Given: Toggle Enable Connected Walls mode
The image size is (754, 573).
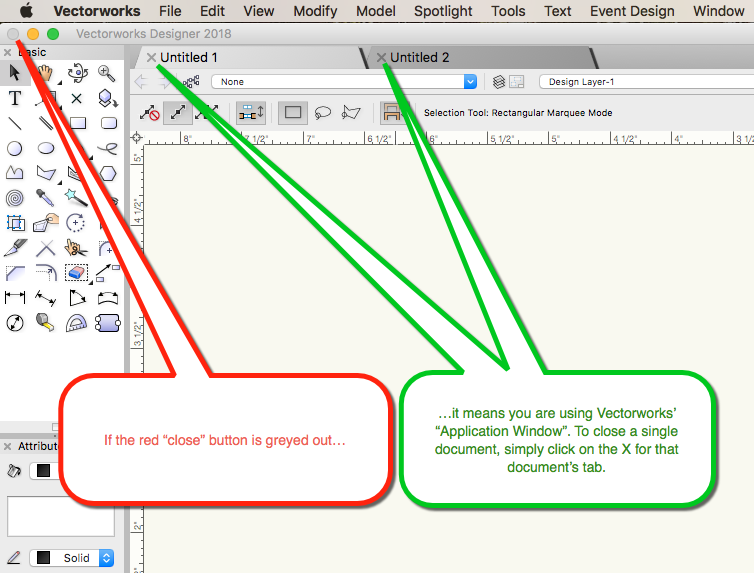Looking at the screenshot, I should 251,113.
